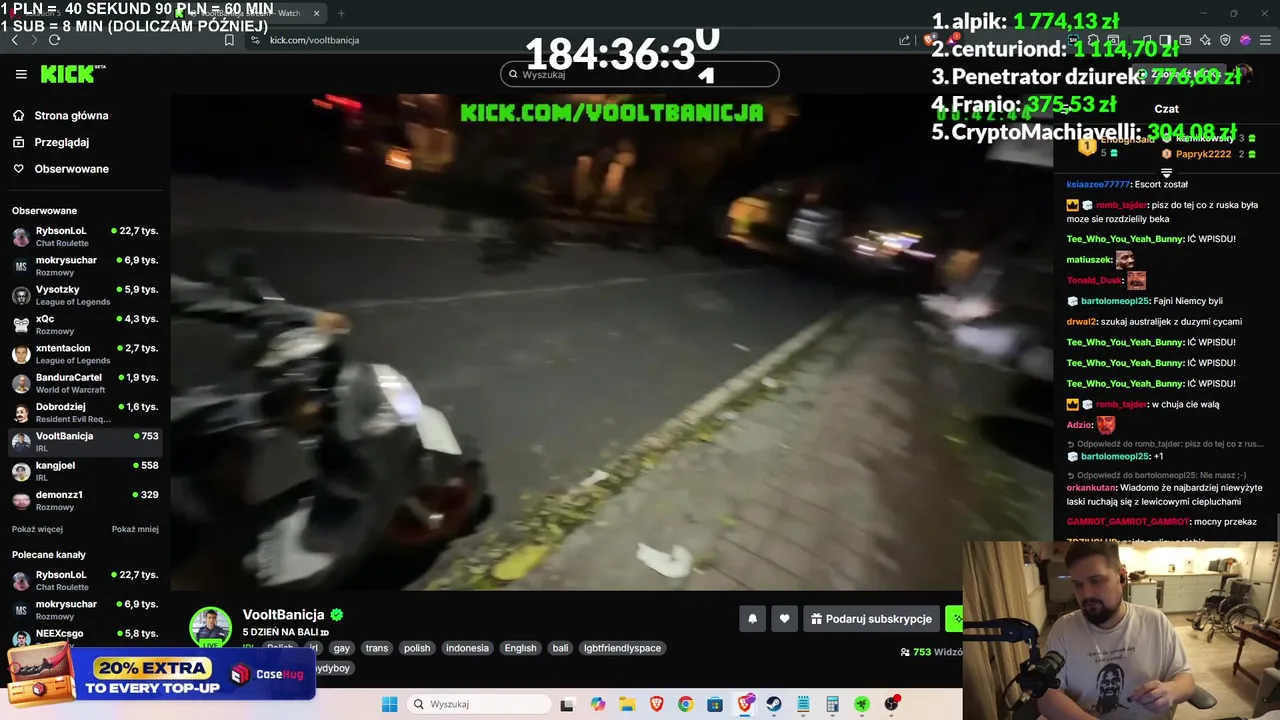Go to Strona główna
1280x720 pixels.
point(71,115)
